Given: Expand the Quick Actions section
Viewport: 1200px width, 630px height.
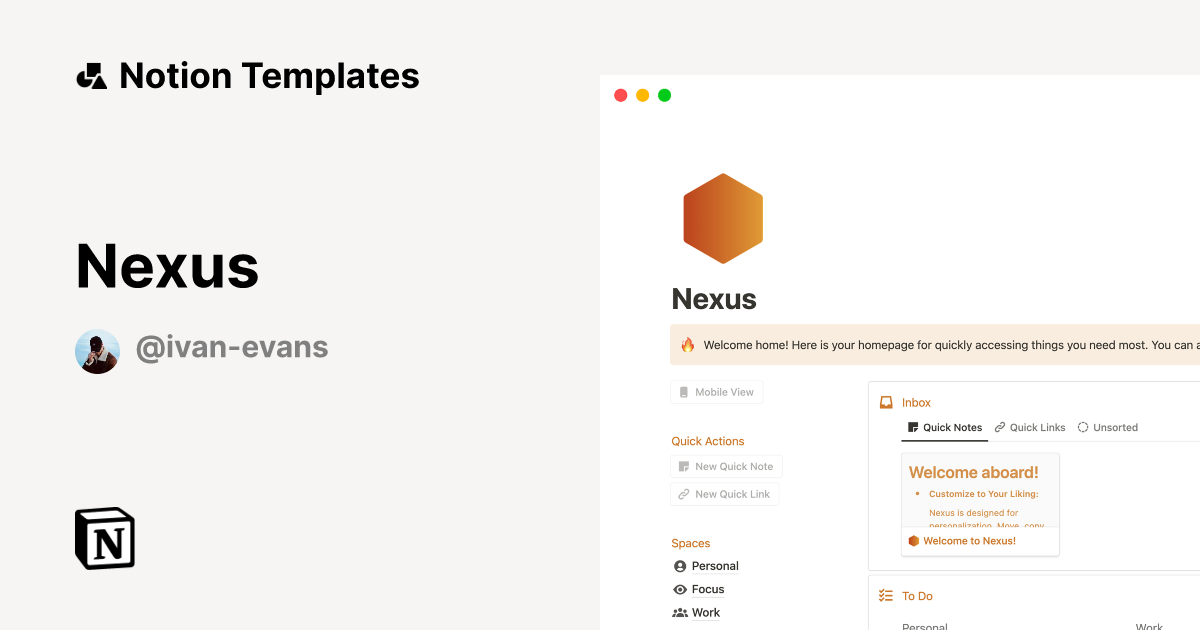Looking at the screenshot, I should tap(707, 441).
